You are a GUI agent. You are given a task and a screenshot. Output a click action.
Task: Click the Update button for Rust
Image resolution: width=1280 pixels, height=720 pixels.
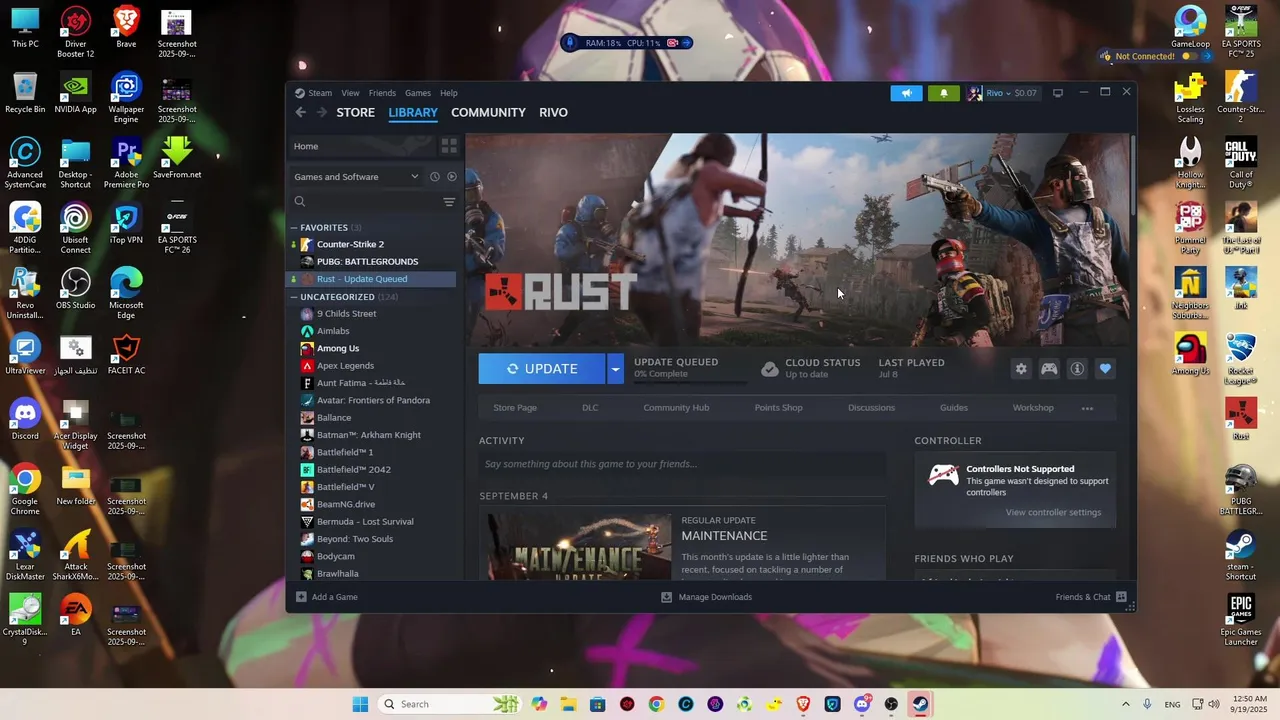542,369
